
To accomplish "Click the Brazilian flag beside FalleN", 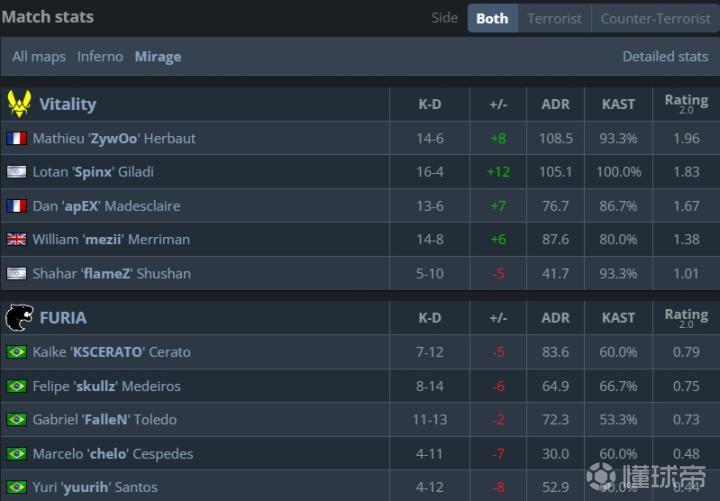I will click(x=16, y=420).
